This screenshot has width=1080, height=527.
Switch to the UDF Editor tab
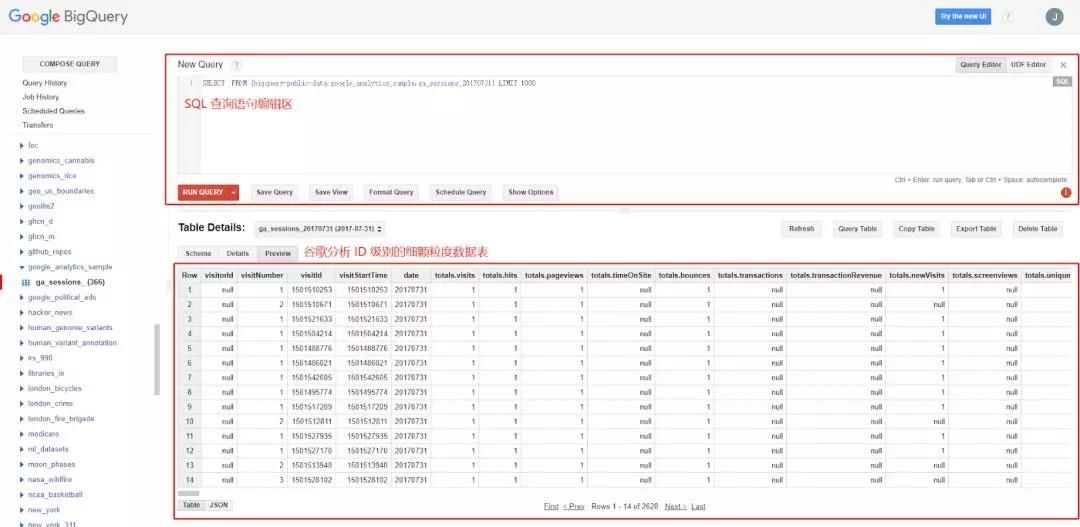[x=1028, y=65]
